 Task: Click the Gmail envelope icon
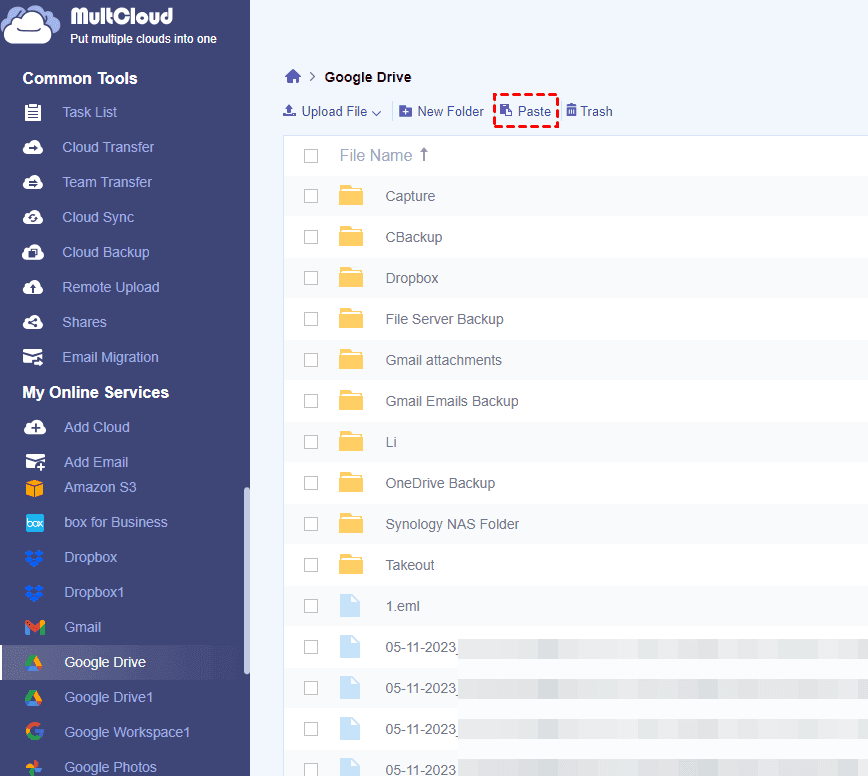pyautogui.click(x=35, y=628)
